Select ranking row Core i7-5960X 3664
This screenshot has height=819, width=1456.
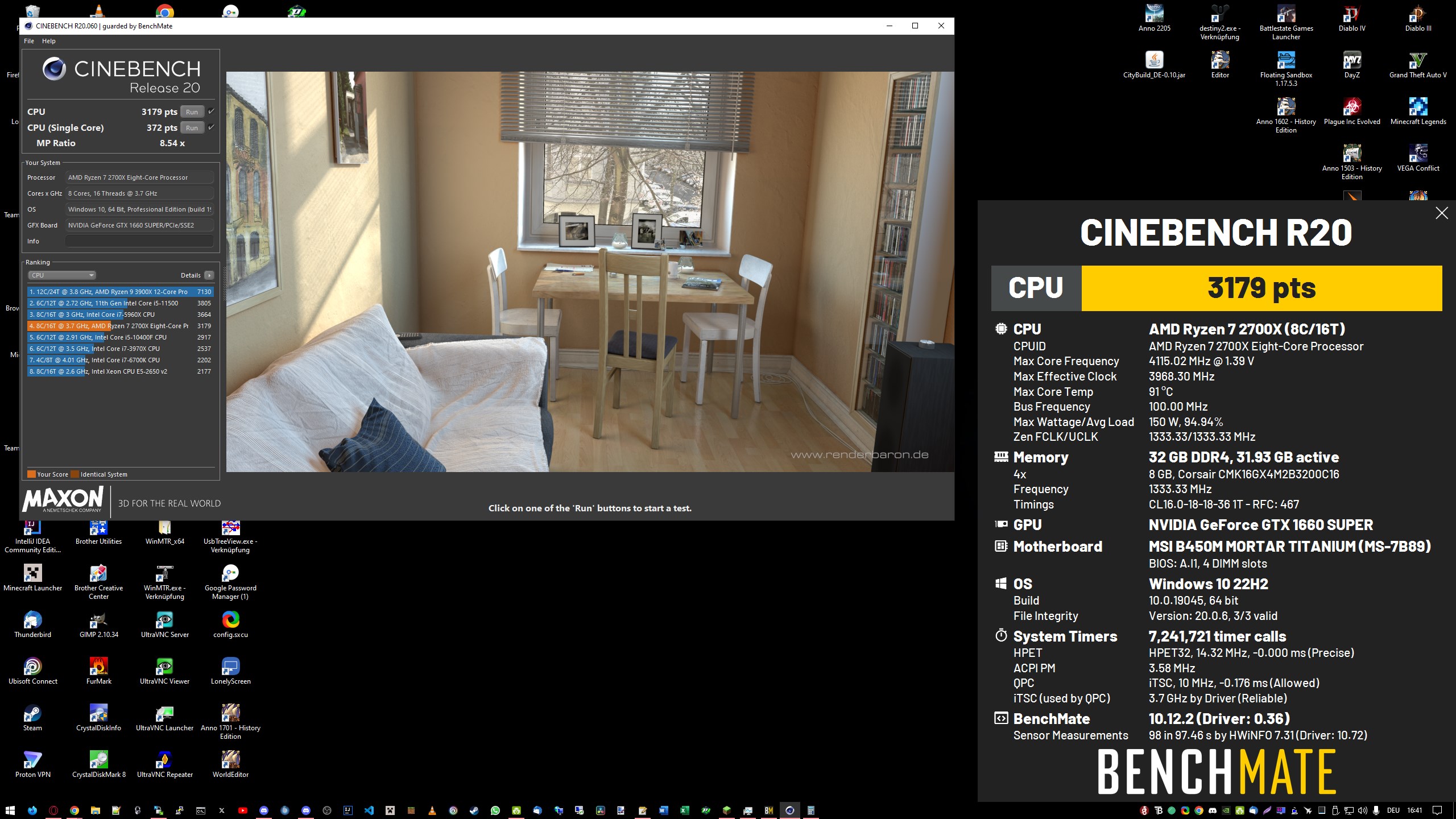120,315
